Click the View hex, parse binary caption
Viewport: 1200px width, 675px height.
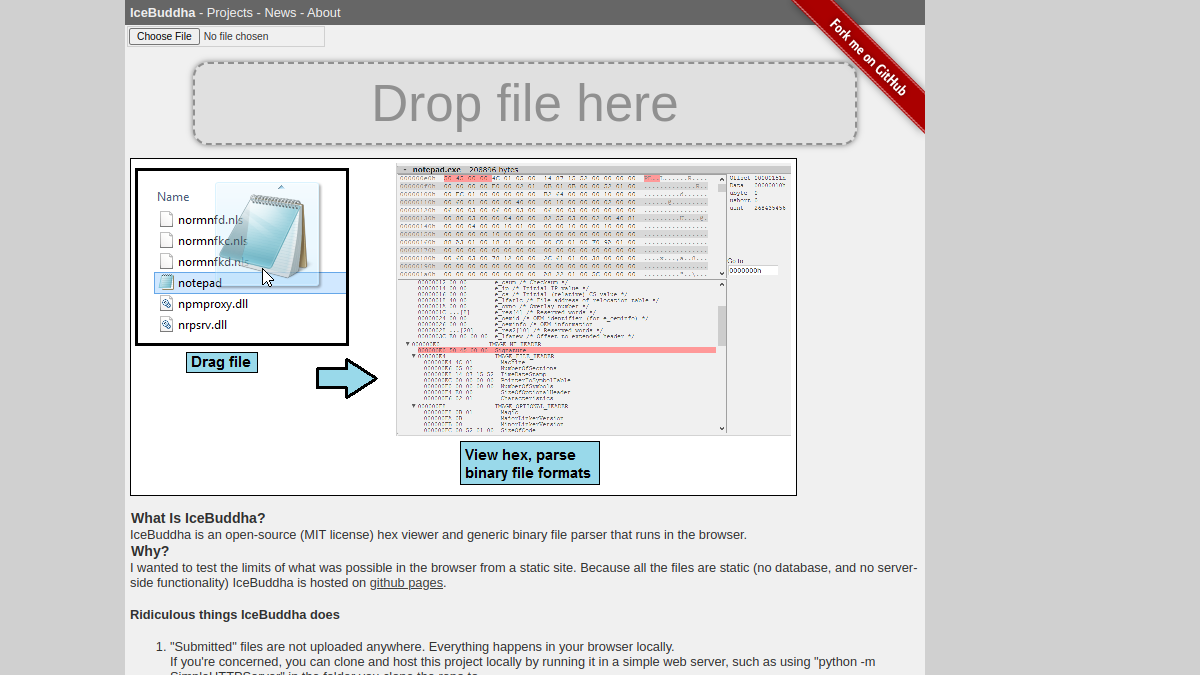(x=530, y=463)
